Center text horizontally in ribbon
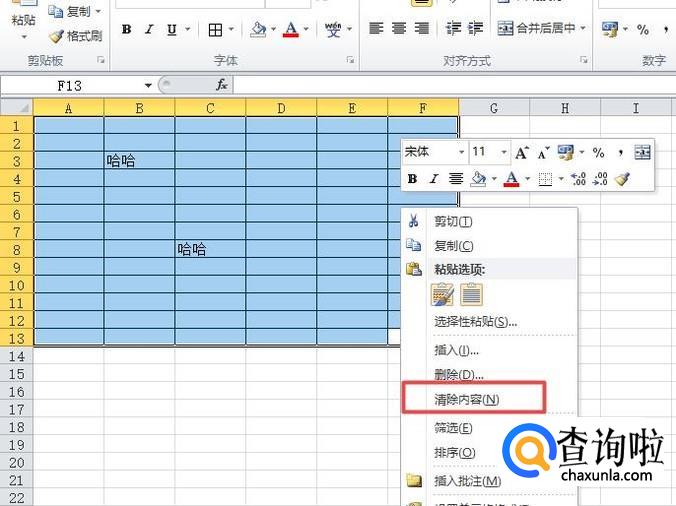 pyautogui.click(x=399, y=28)
